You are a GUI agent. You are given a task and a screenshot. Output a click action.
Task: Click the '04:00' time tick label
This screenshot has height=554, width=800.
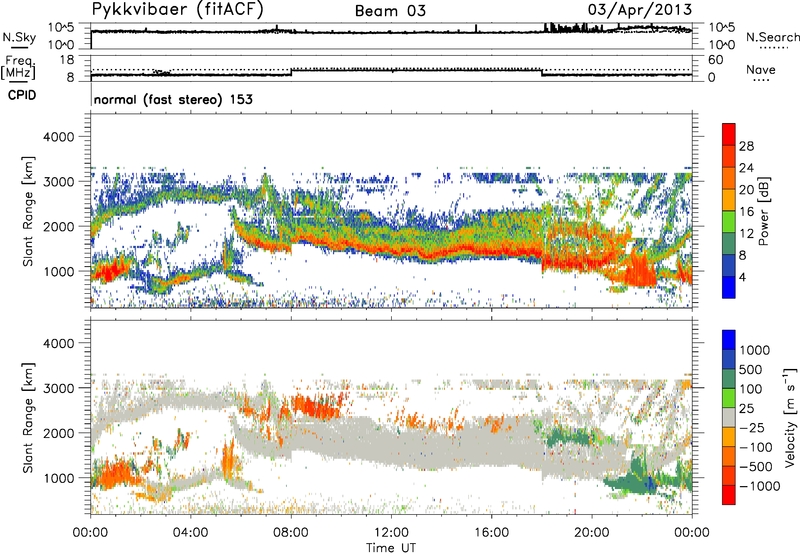coord(190,533)
